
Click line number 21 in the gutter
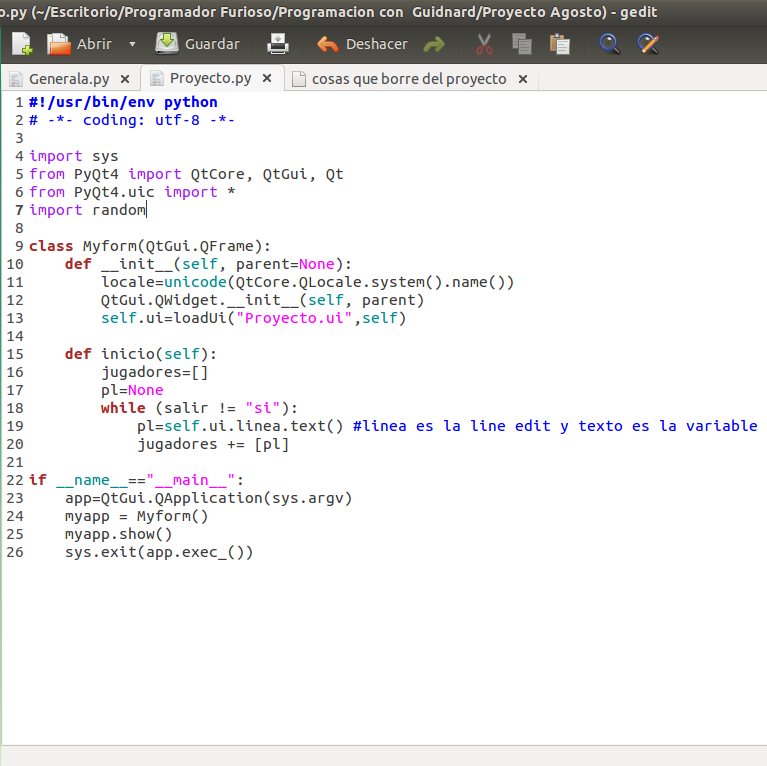pos(15,462)
